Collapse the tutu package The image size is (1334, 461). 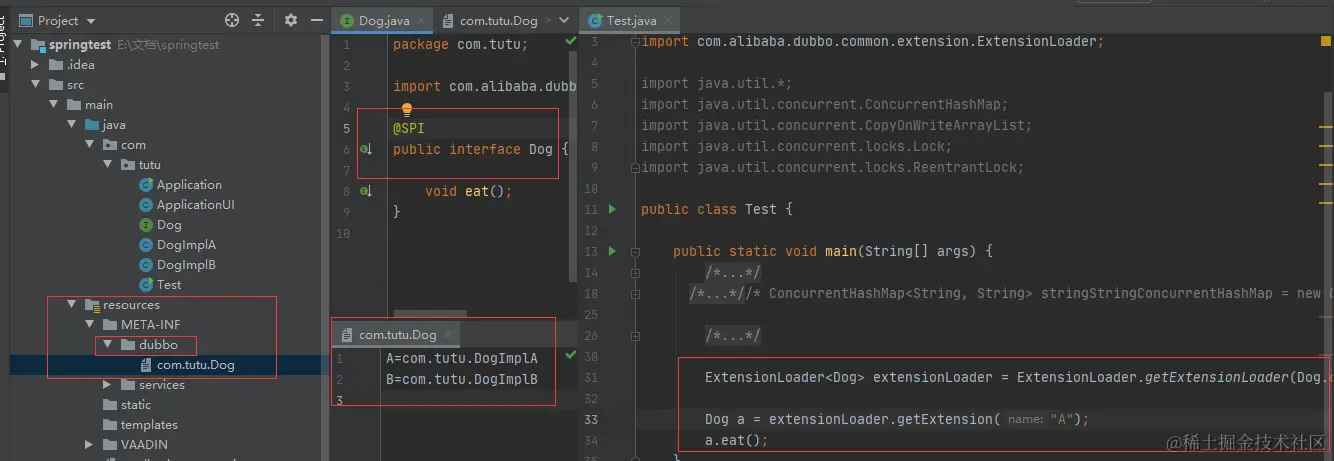point(109,165)
